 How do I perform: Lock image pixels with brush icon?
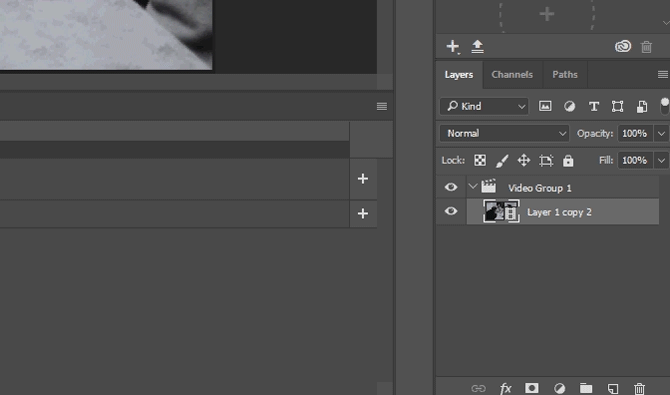(x=502, y=161)
